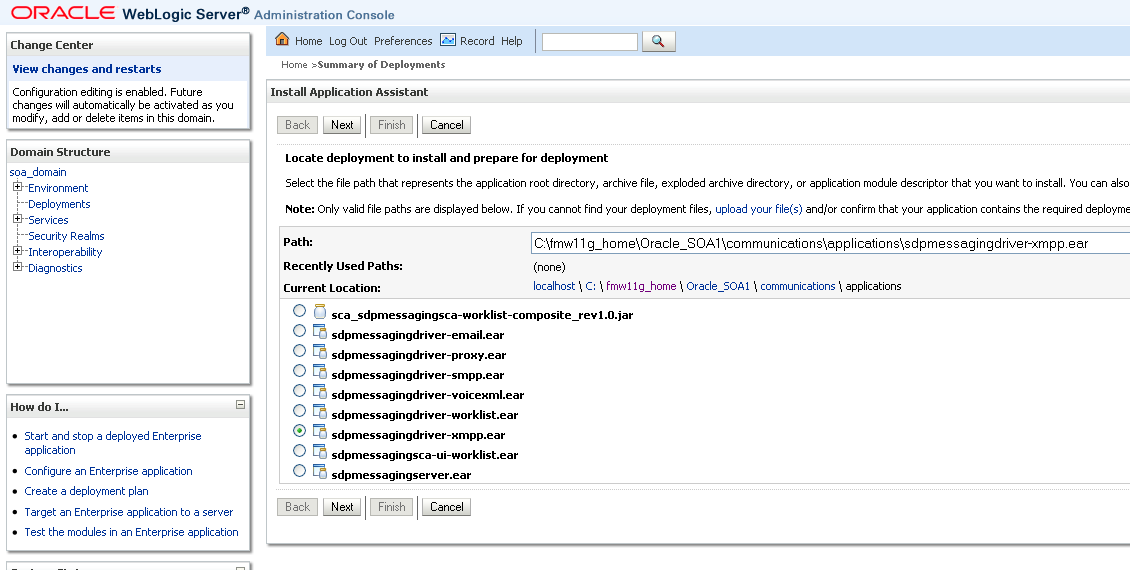Navigate to fmw11g_home in Current Location
This screenshot has height=570, width=1130.
click(x=641, y=286)
